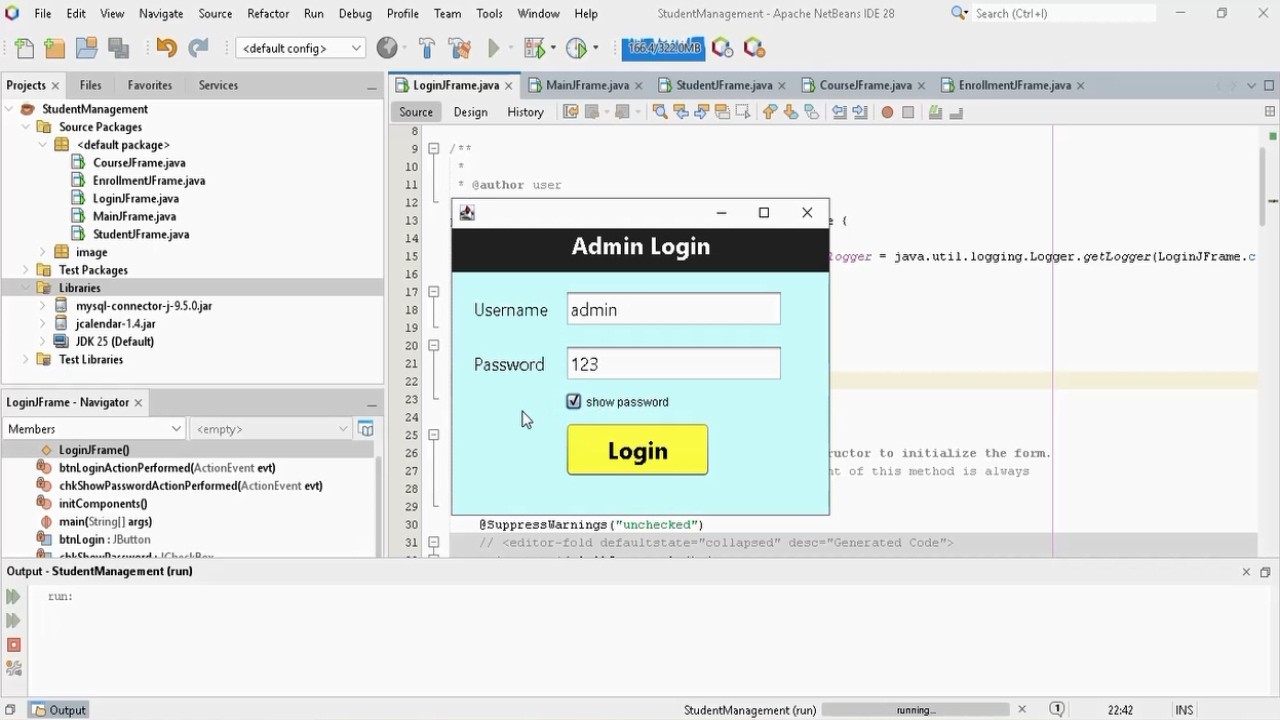Click the Build Project hammer icon

(x=427, y=48)
